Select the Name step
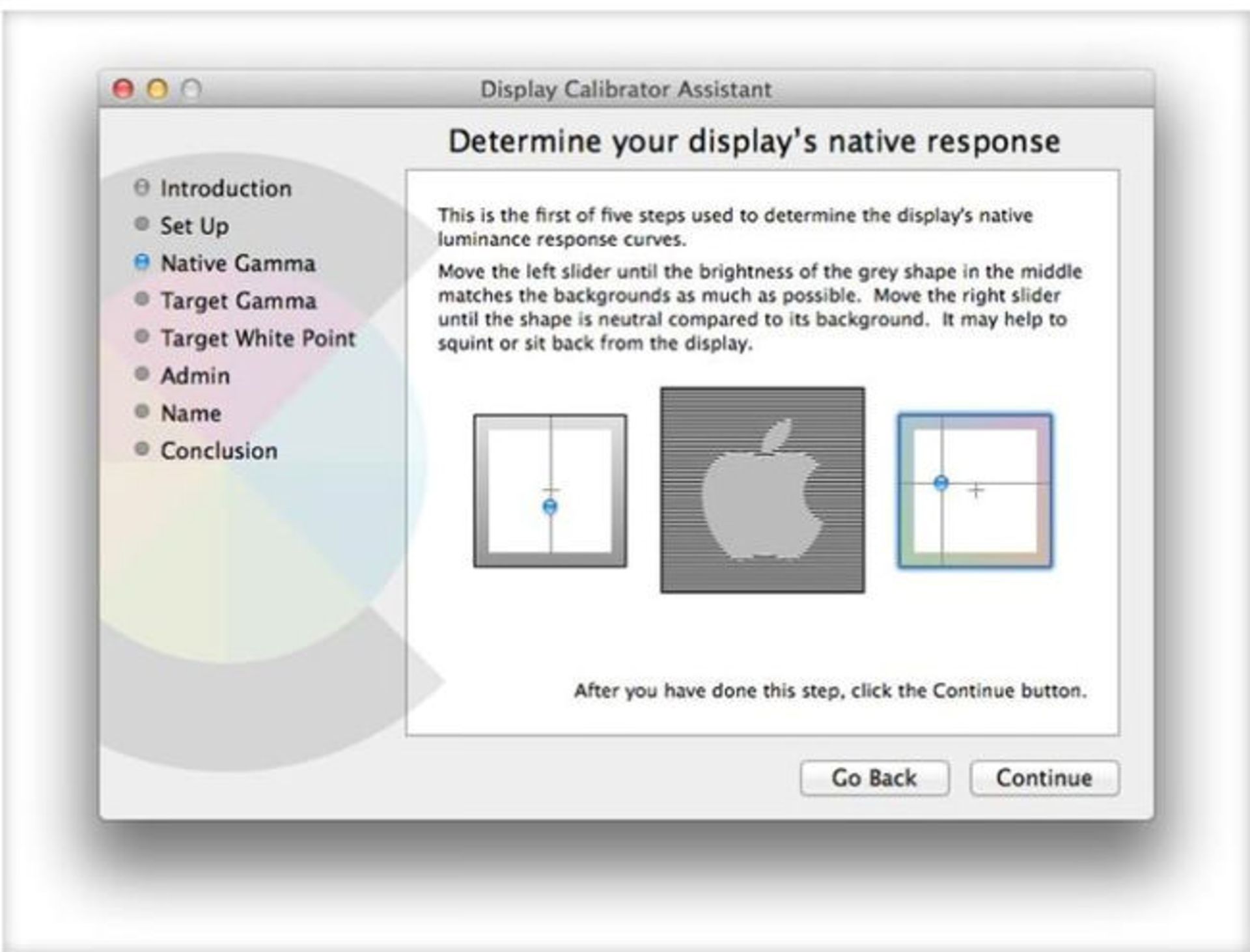The image size is (1250, 952). [178, 413]
